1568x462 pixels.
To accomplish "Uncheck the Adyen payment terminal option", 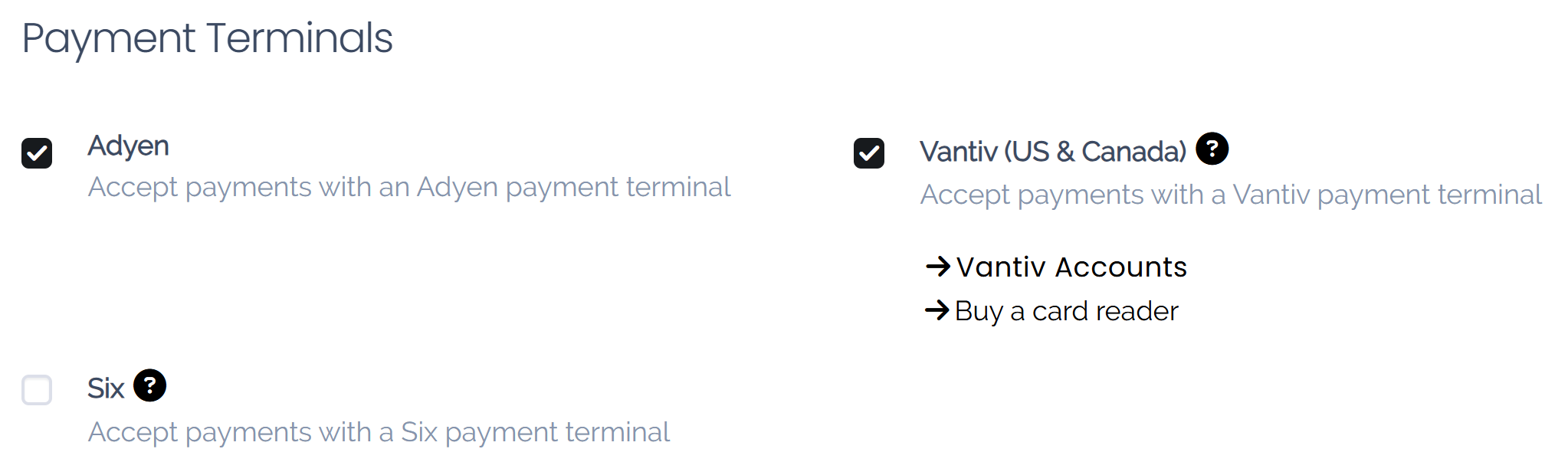I will pyautogui.click(x=37, y=152).
